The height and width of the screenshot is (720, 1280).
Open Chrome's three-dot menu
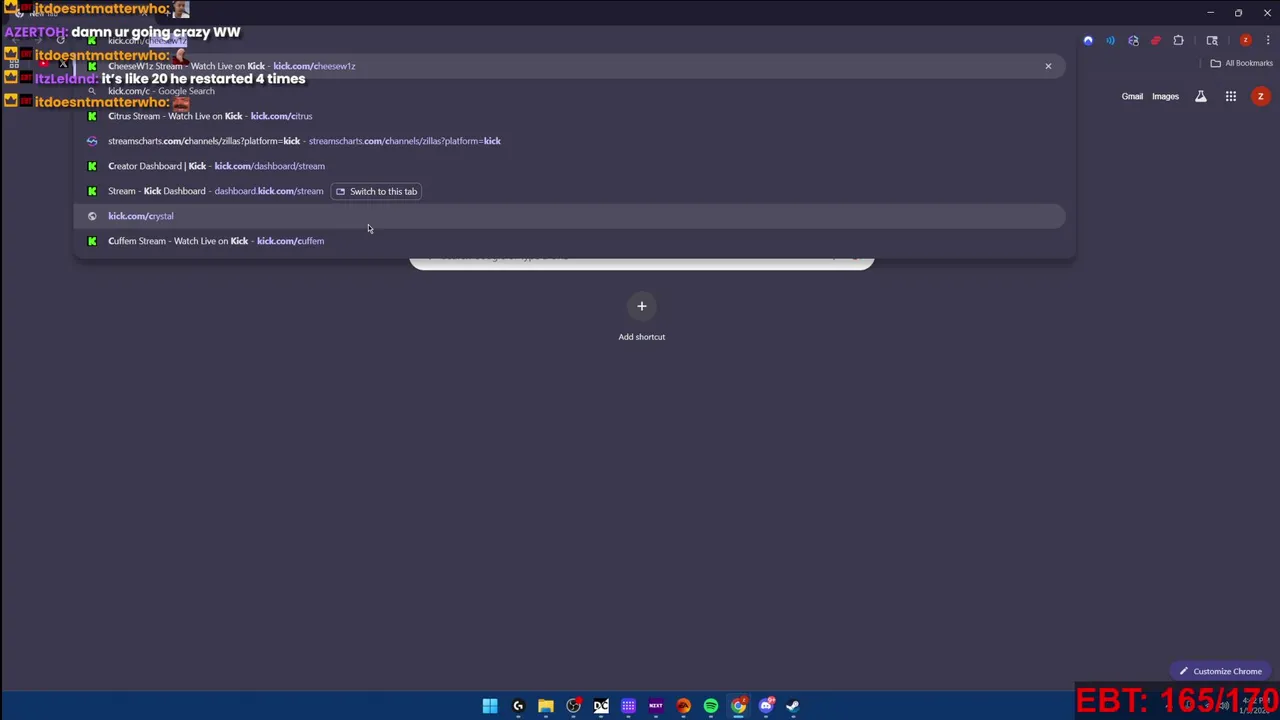tap(1267, 41)
